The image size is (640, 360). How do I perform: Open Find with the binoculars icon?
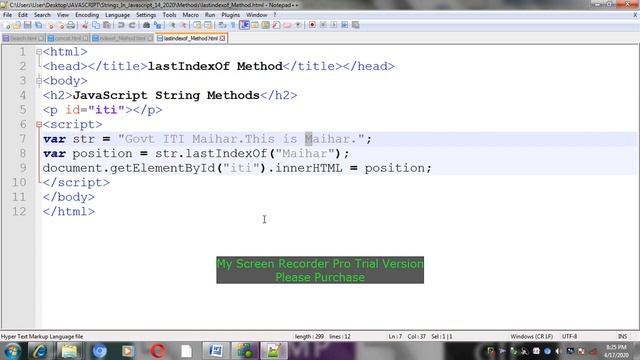(146, 25)
